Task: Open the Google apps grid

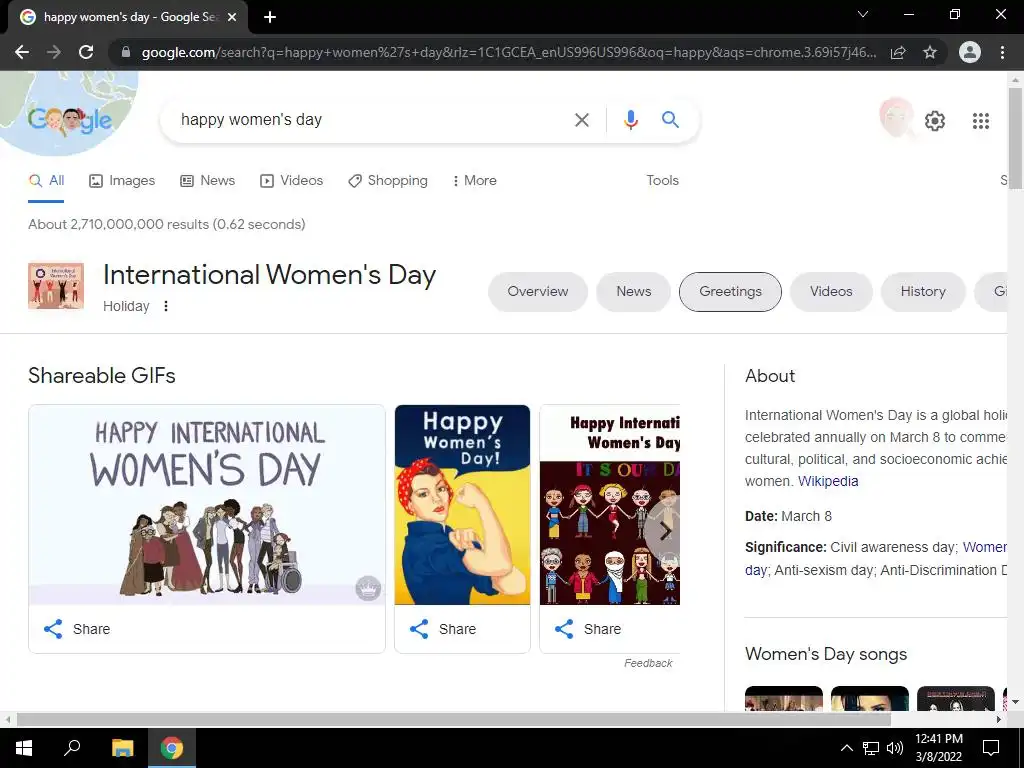Action: click(980, 121)
